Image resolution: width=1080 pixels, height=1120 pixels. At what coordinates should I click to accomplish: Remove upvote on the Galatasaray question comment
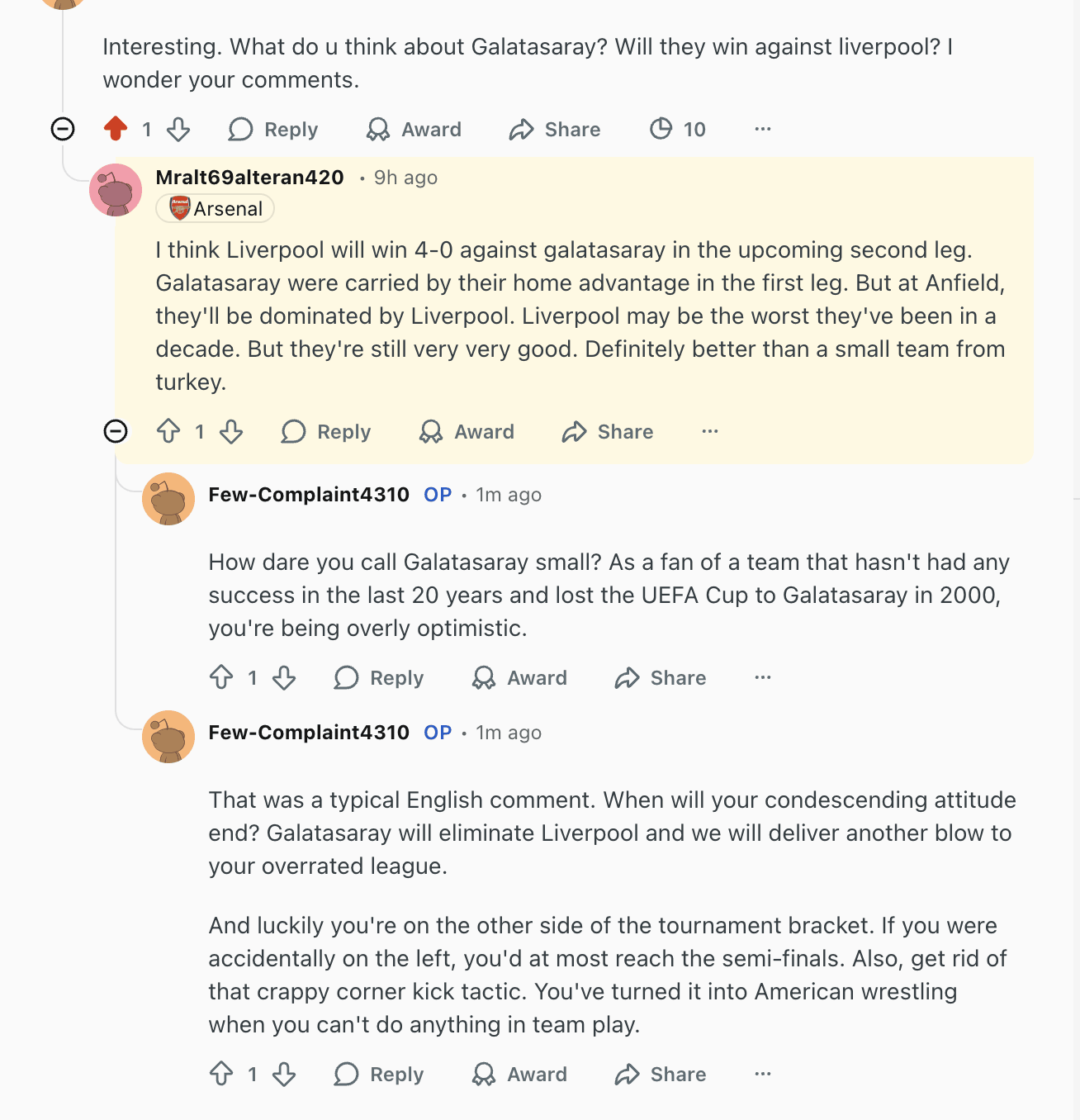point(116,129)
